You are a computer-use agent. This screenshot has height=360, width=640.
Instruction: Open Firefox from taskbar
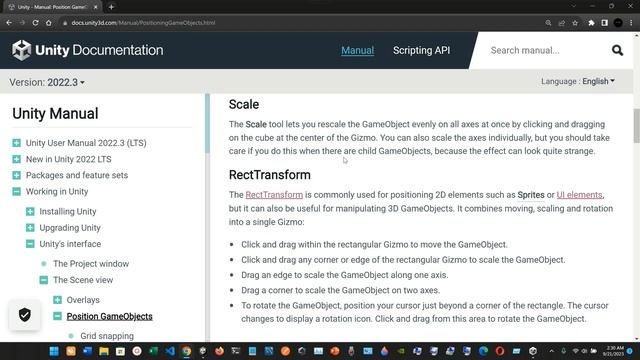(x=219, y=351)
